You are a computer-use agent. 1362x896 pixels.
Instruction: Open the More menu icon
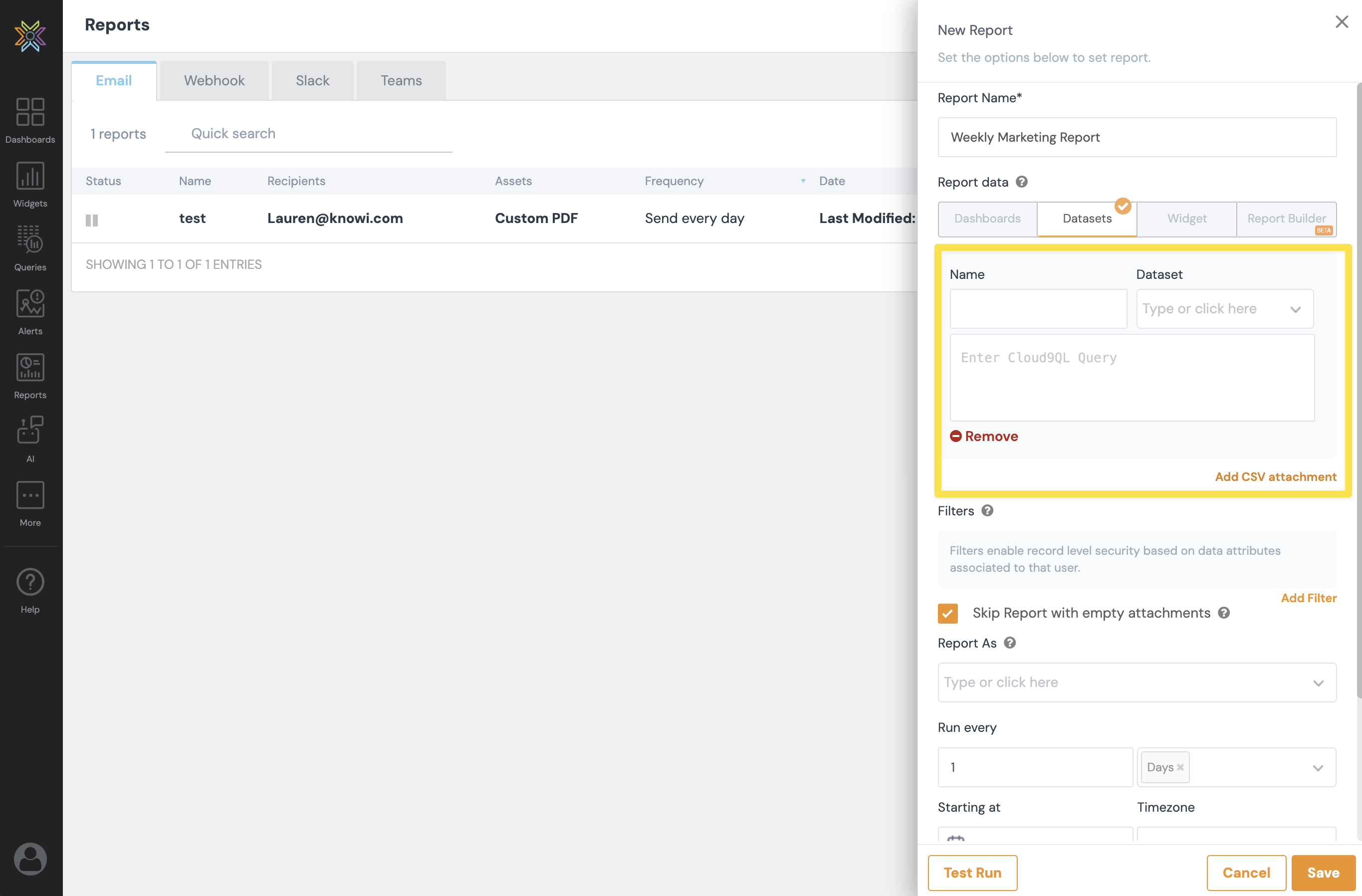pos(30,503)
